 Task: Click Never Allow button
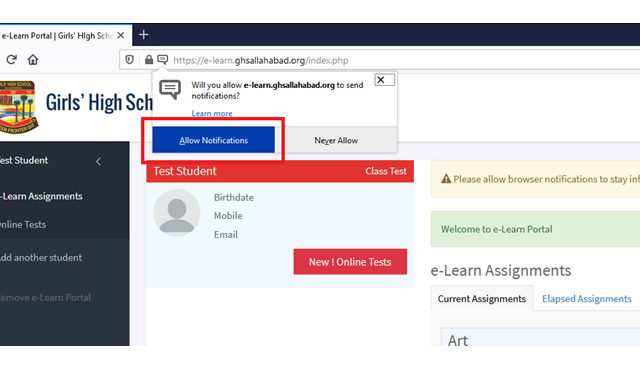[336, 140]
